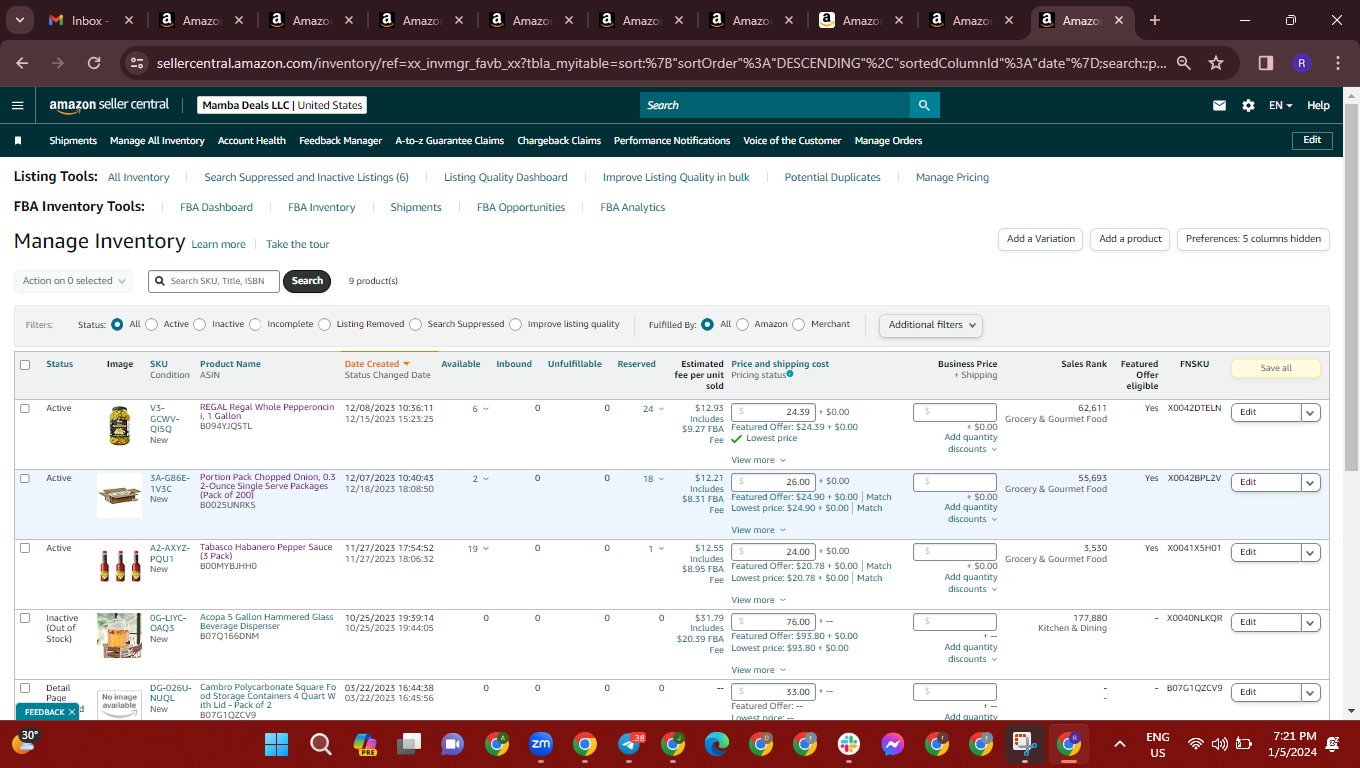Image resolution: width=1360 pixels, height=768 pixels.
Task: Open the tab search chevron in Chrome
Action: [20, 20]
